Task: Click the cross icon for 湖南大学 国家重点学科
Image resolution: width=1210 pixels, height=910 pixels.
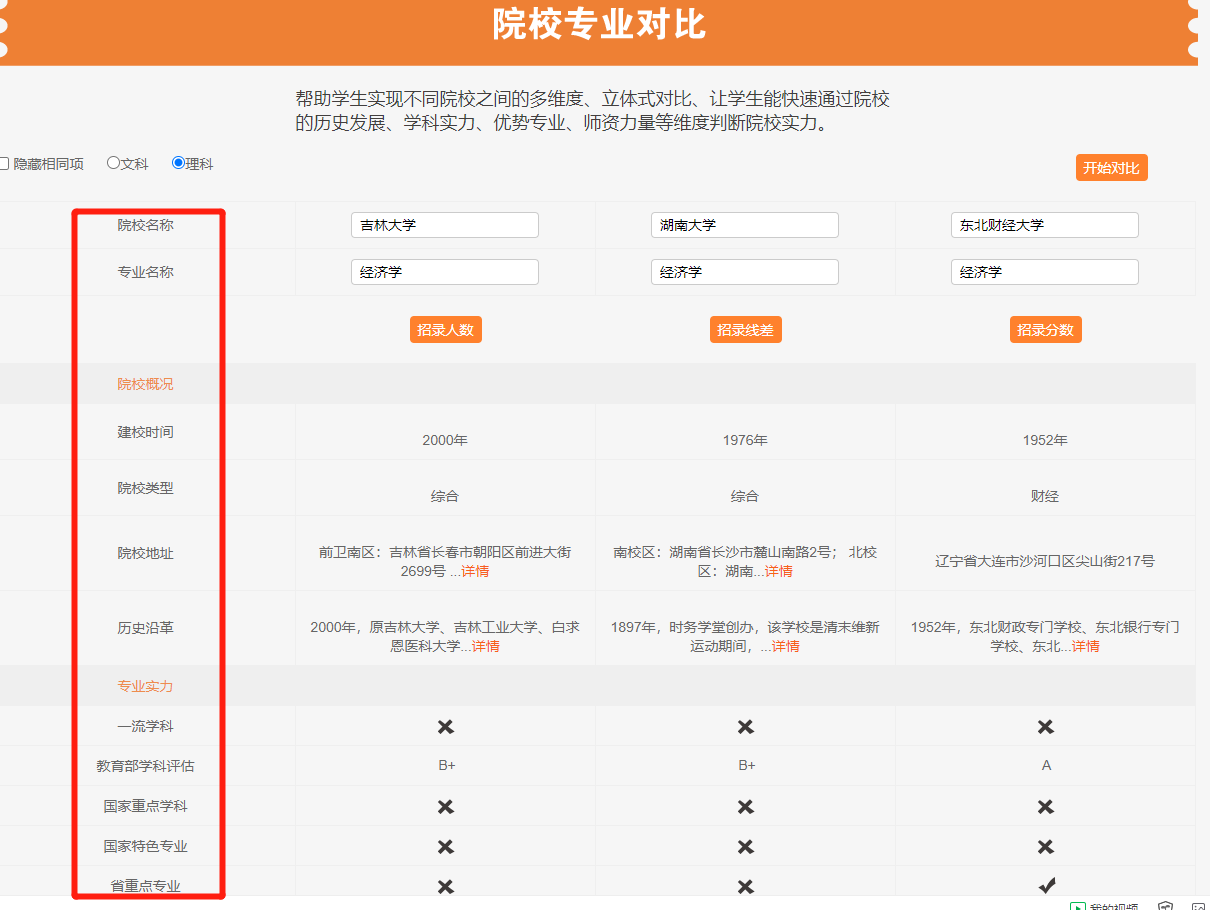Action: tap(745, 806)
